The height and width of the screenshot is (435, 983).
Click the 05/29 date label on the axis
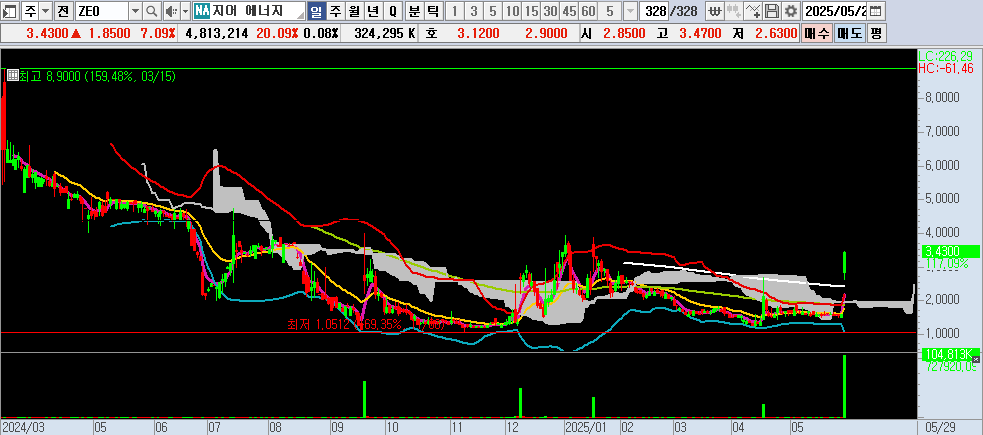pyautogui.click(x=940, y=427)
